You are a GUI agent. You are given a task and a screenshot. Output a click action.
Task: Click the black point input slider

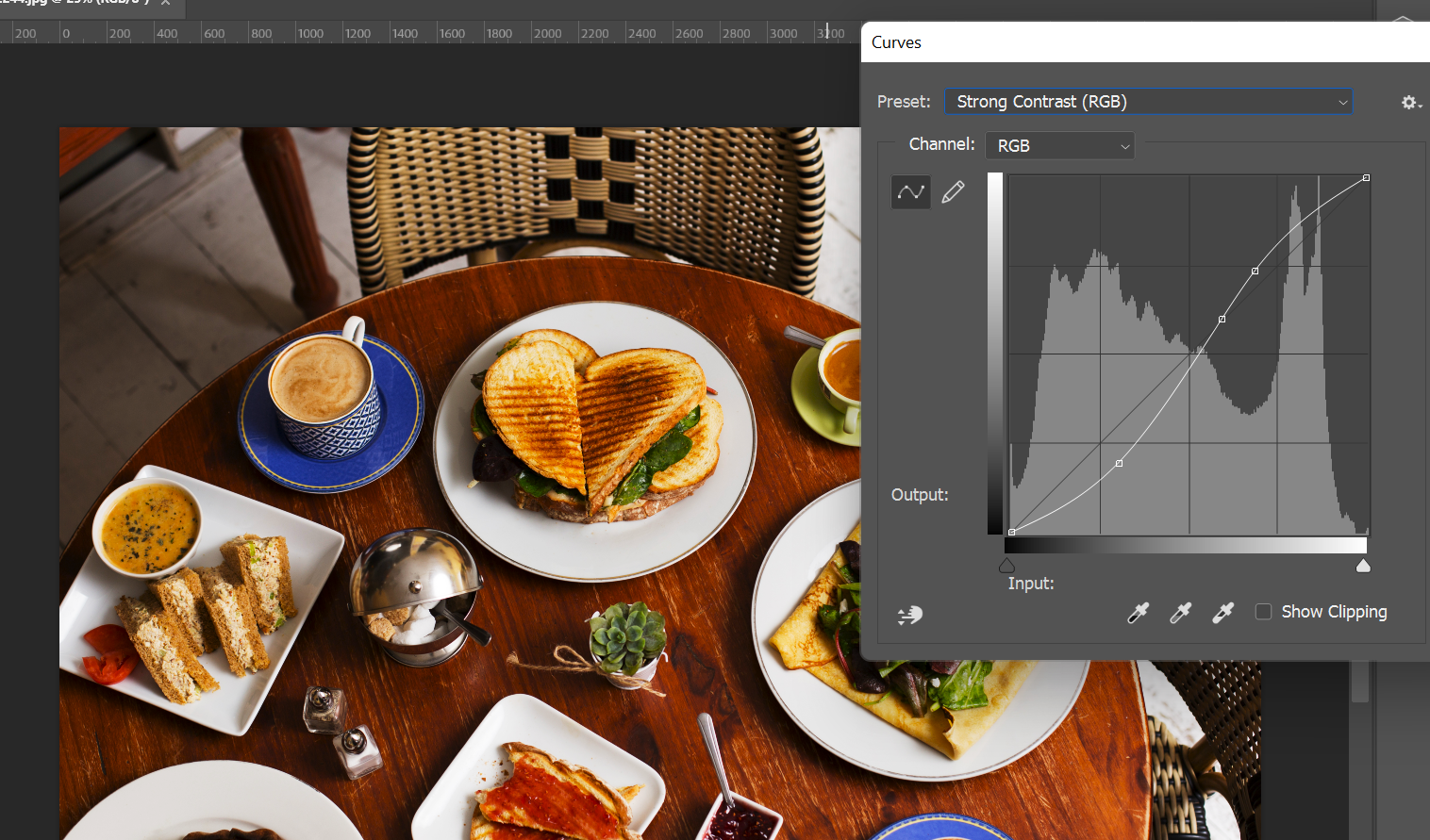click(x=1006, y=566)
